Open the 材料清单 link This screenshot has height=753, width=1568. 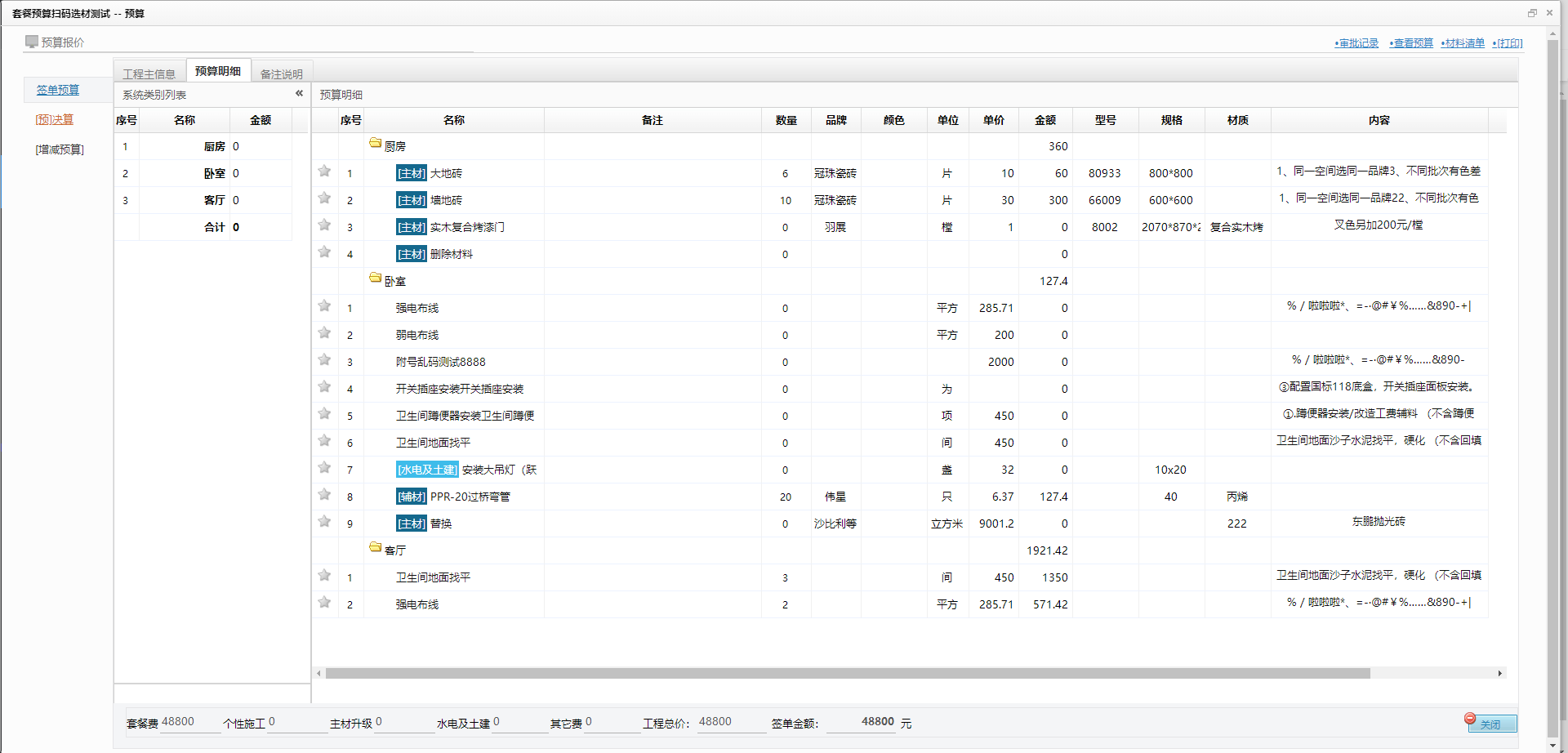coord(1463,43)
